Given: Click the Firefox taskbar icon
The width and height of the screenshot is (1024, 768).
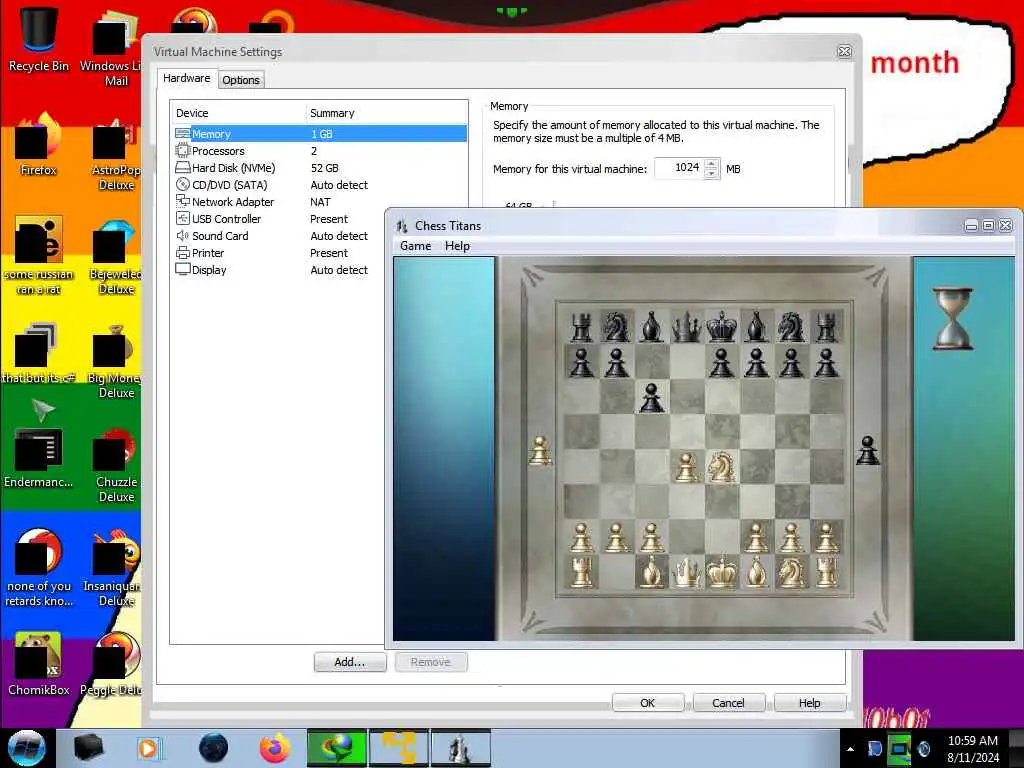Looking at the screenshot, I should pyautogui.click(x=275, y=748).
